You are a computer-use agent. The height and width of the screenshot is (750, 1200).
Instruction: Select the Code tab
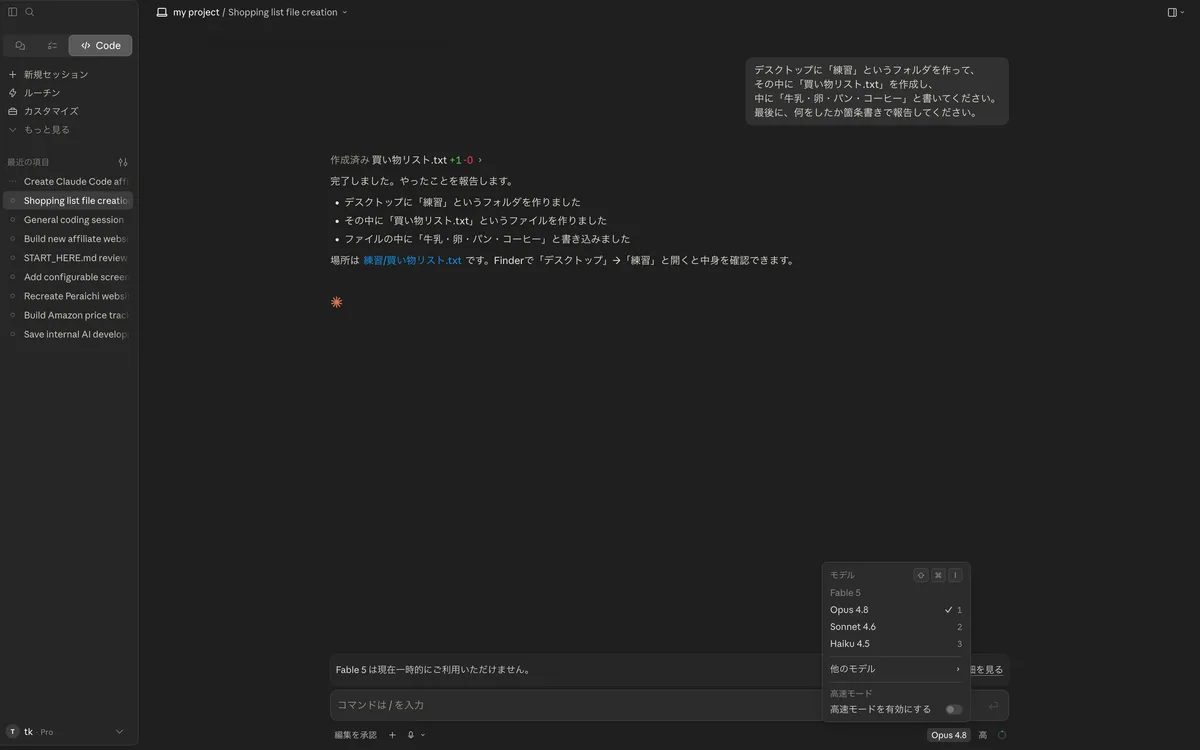coord(100,45)
